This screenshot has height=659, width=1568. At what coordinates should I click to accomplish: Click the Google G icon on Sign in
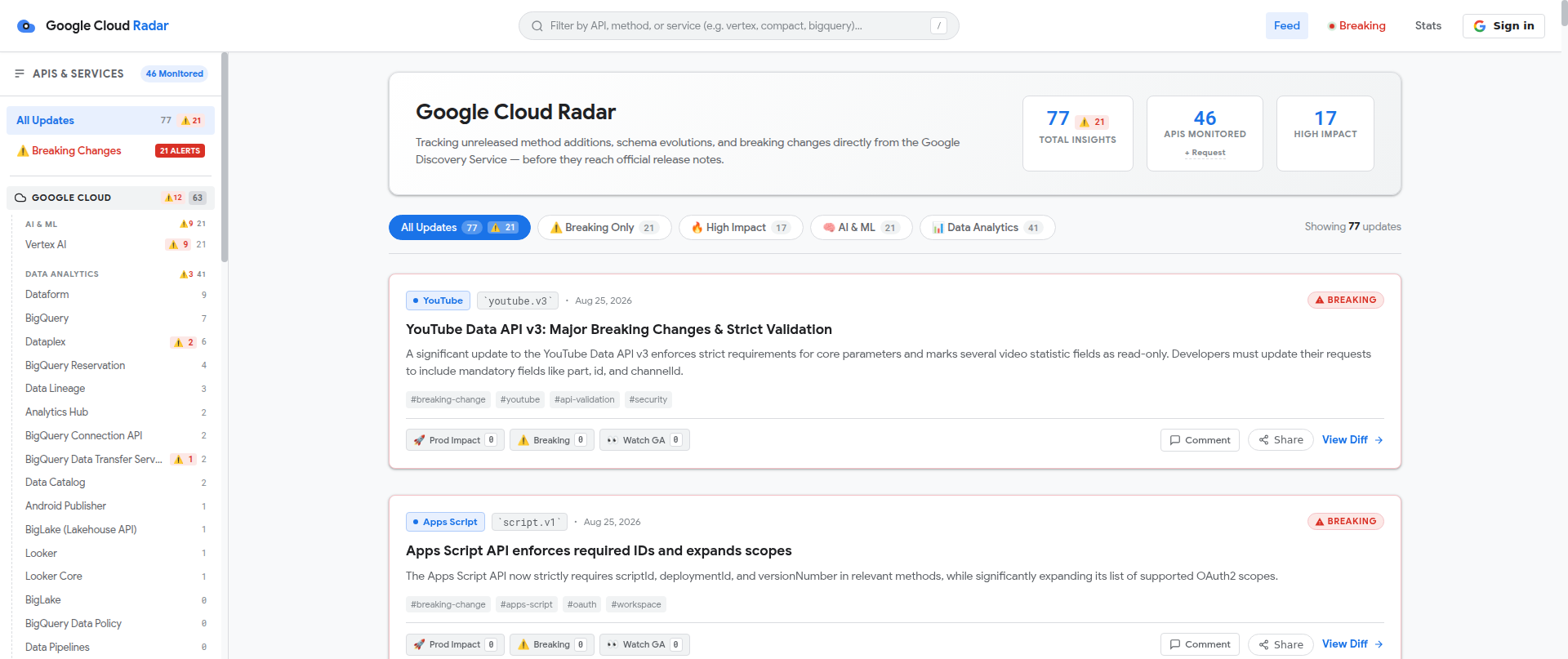1480,26
